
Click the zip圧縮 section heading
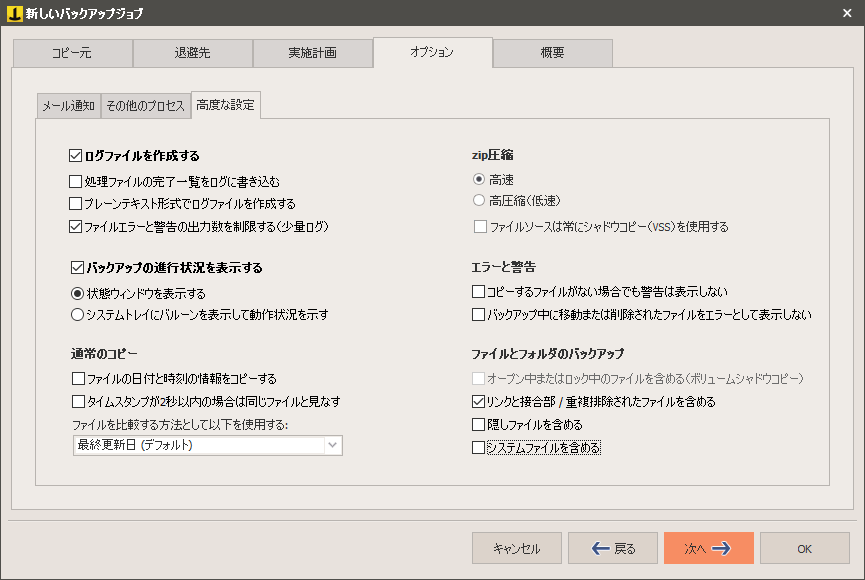[493, 155]
